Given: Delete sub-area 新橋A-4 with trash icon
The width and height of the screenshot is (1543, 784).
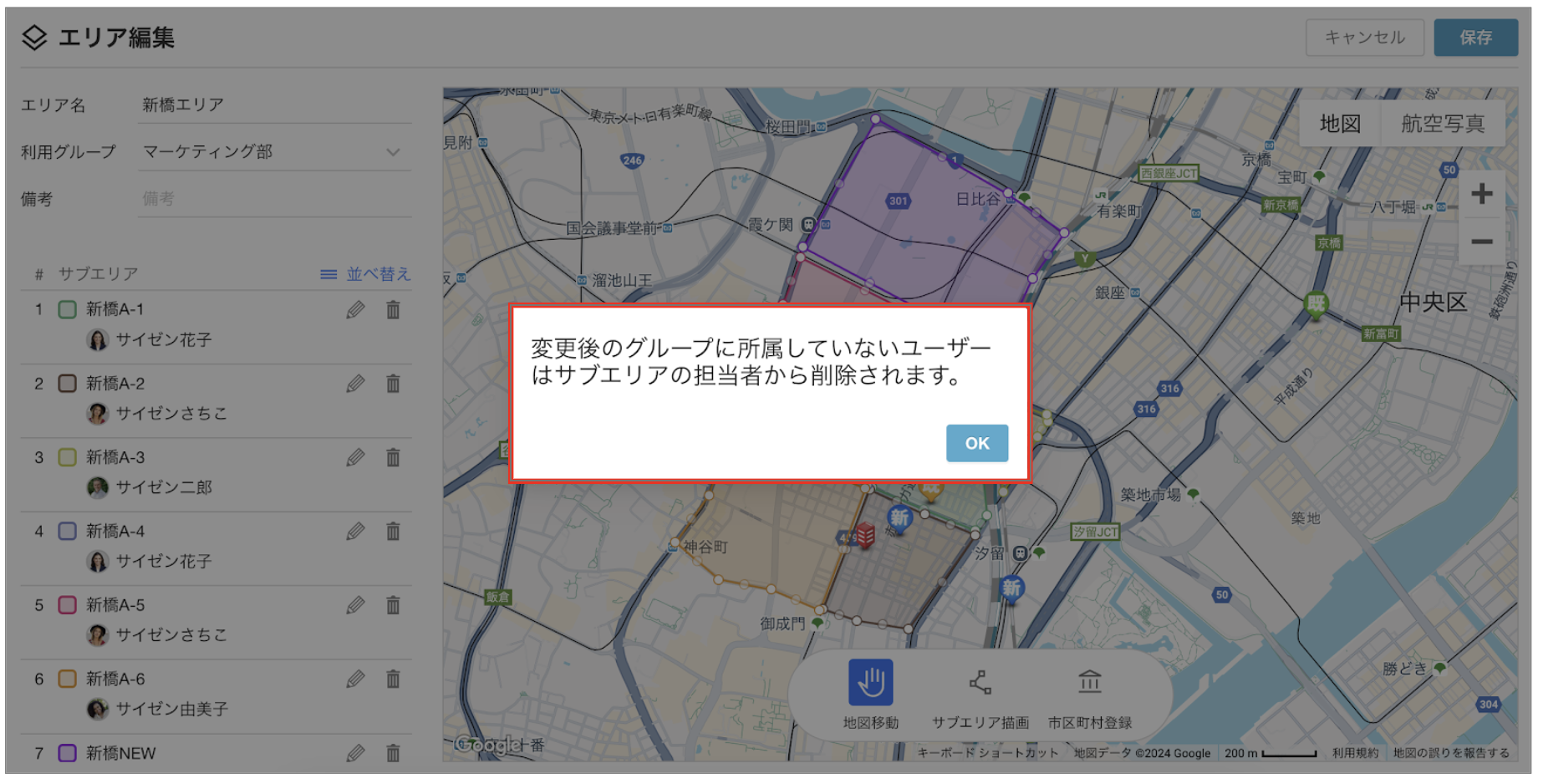Looking at the screenshot, I should [393, 532].
